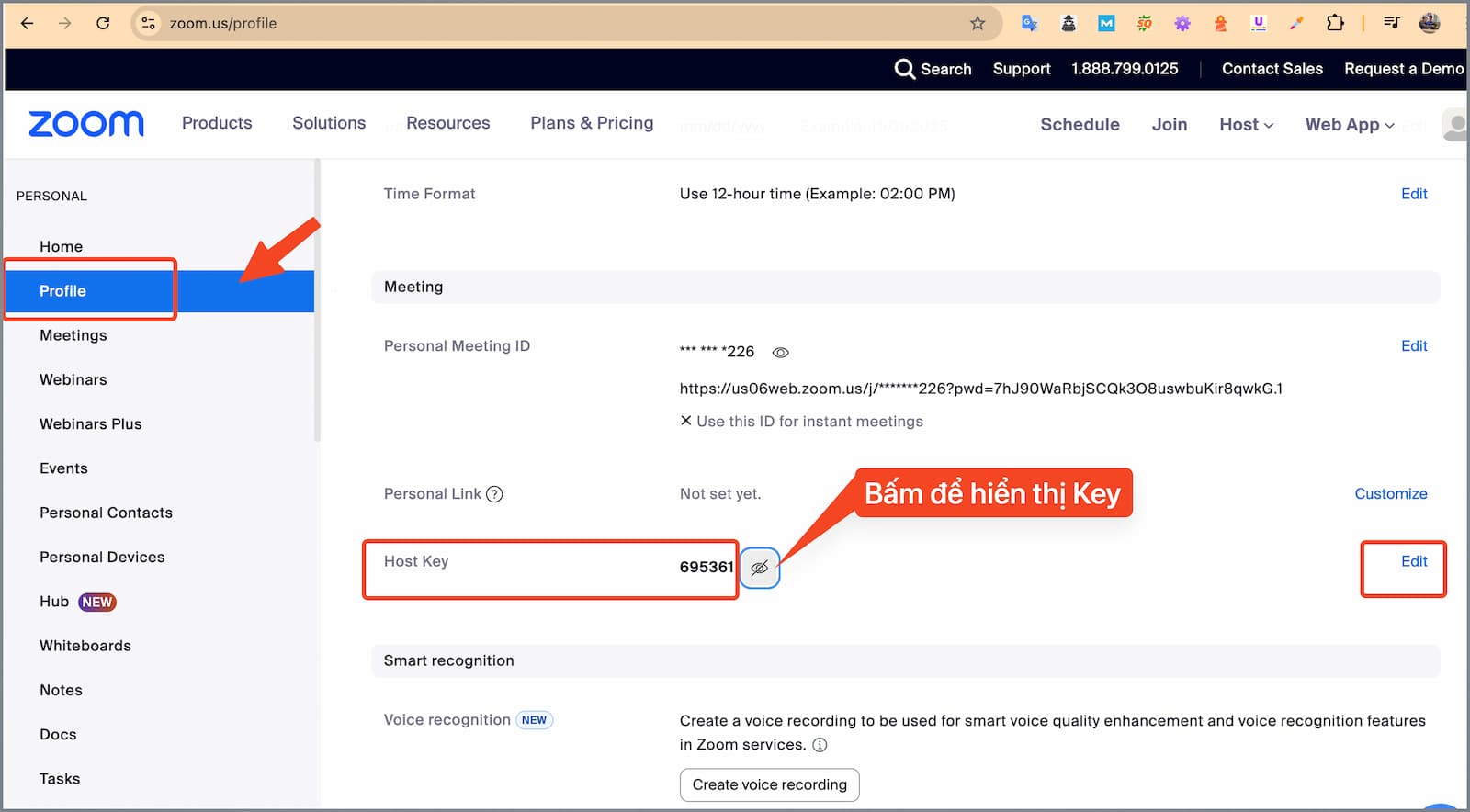Screen dimensions: 1470x812
Task: Open Personal Devices in the sidebar
Action: [102, 557]
